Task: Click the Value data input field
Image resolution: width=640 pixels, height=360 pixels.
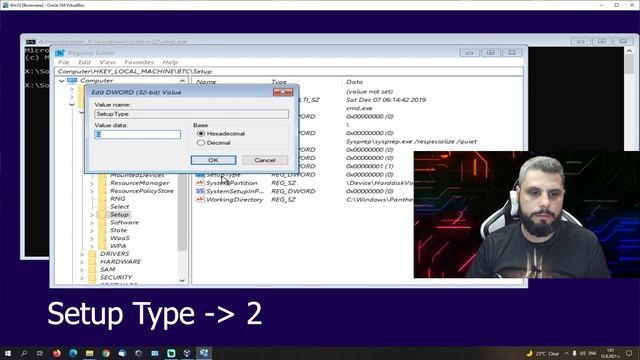Action: click(x=138, y=134)
